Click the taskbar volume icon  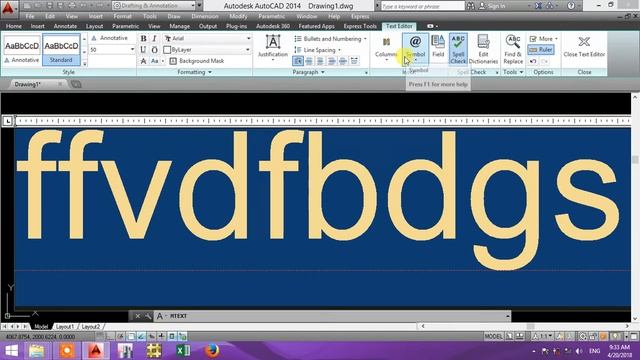point(578,351)
